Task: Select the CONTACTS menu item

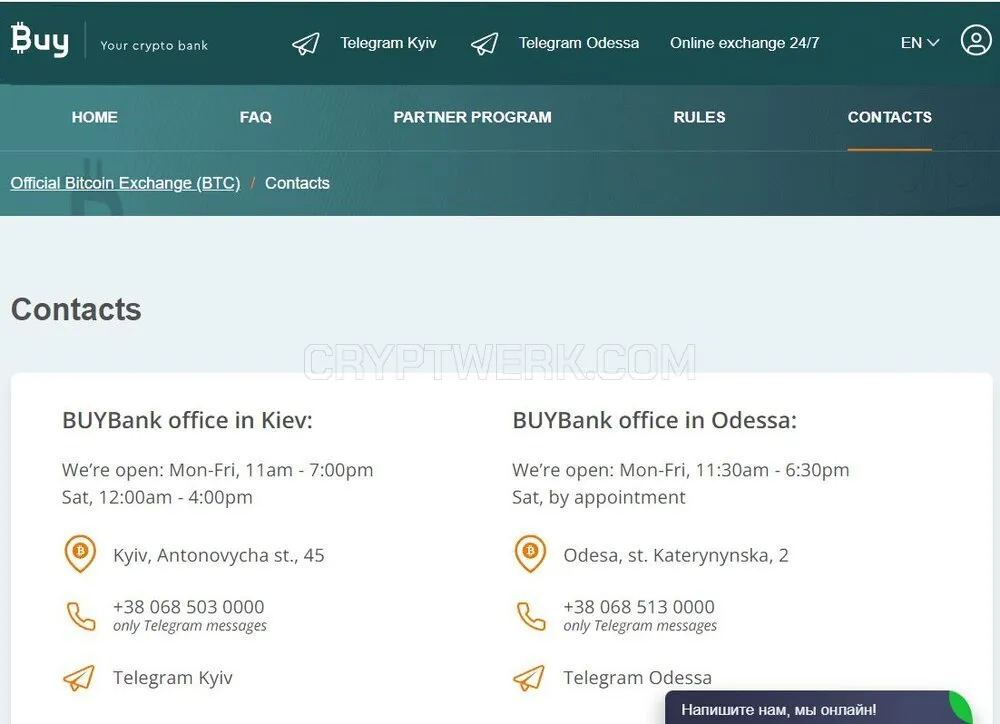Action: tap(890, 117)
